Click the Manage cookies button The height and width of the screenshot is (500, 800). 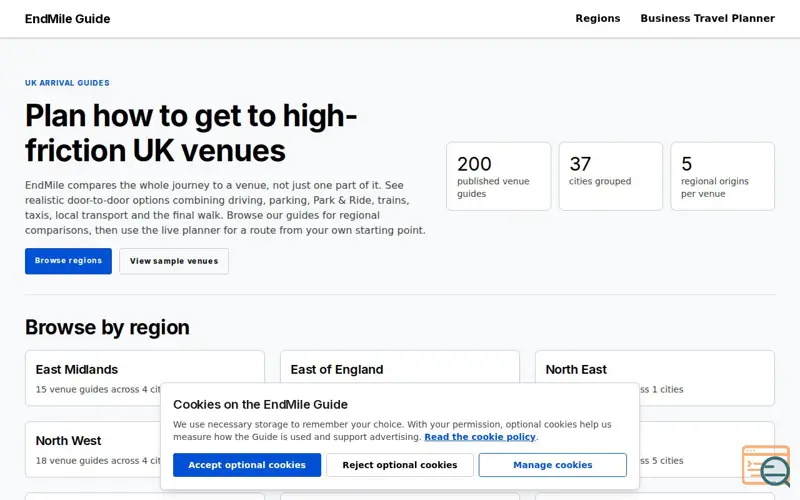click(553, 465)
